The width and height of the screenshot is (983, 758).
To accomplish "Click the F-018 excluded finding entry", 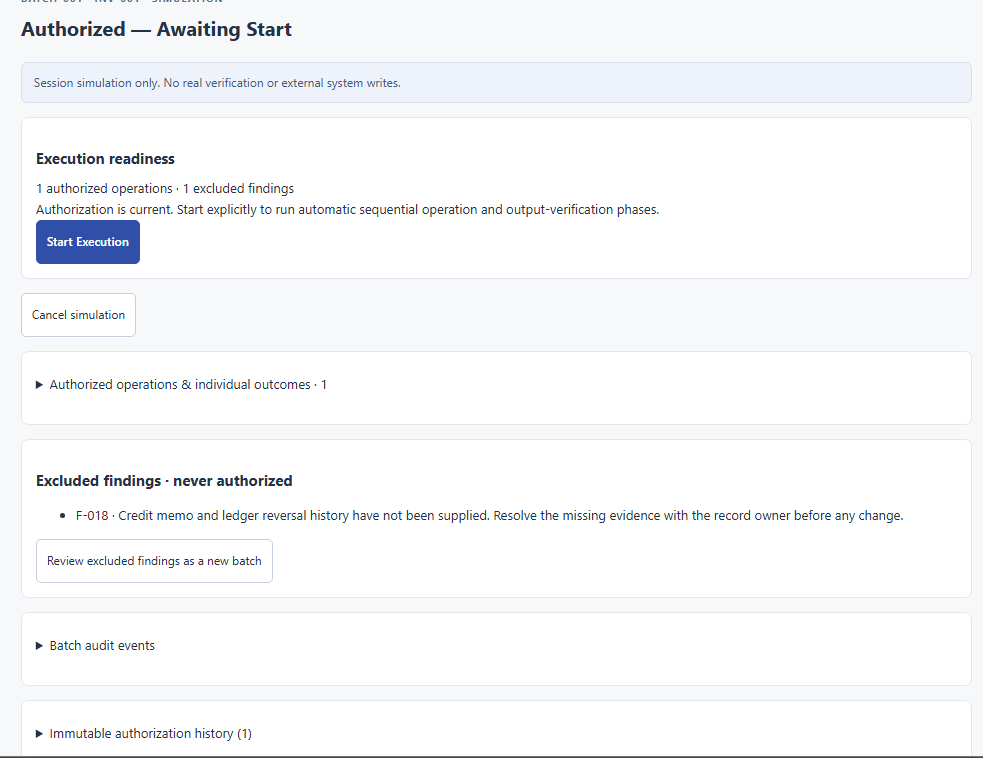I will pos(489,515).
